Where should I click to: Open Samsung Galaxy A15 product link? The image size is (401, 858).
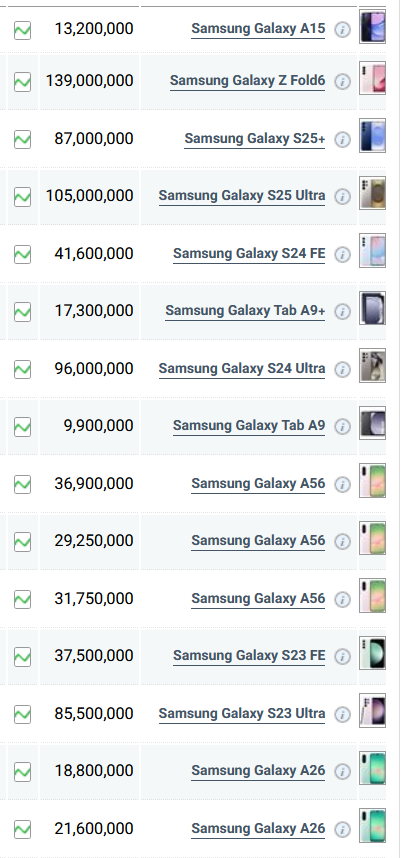click(x=258, y=28)
